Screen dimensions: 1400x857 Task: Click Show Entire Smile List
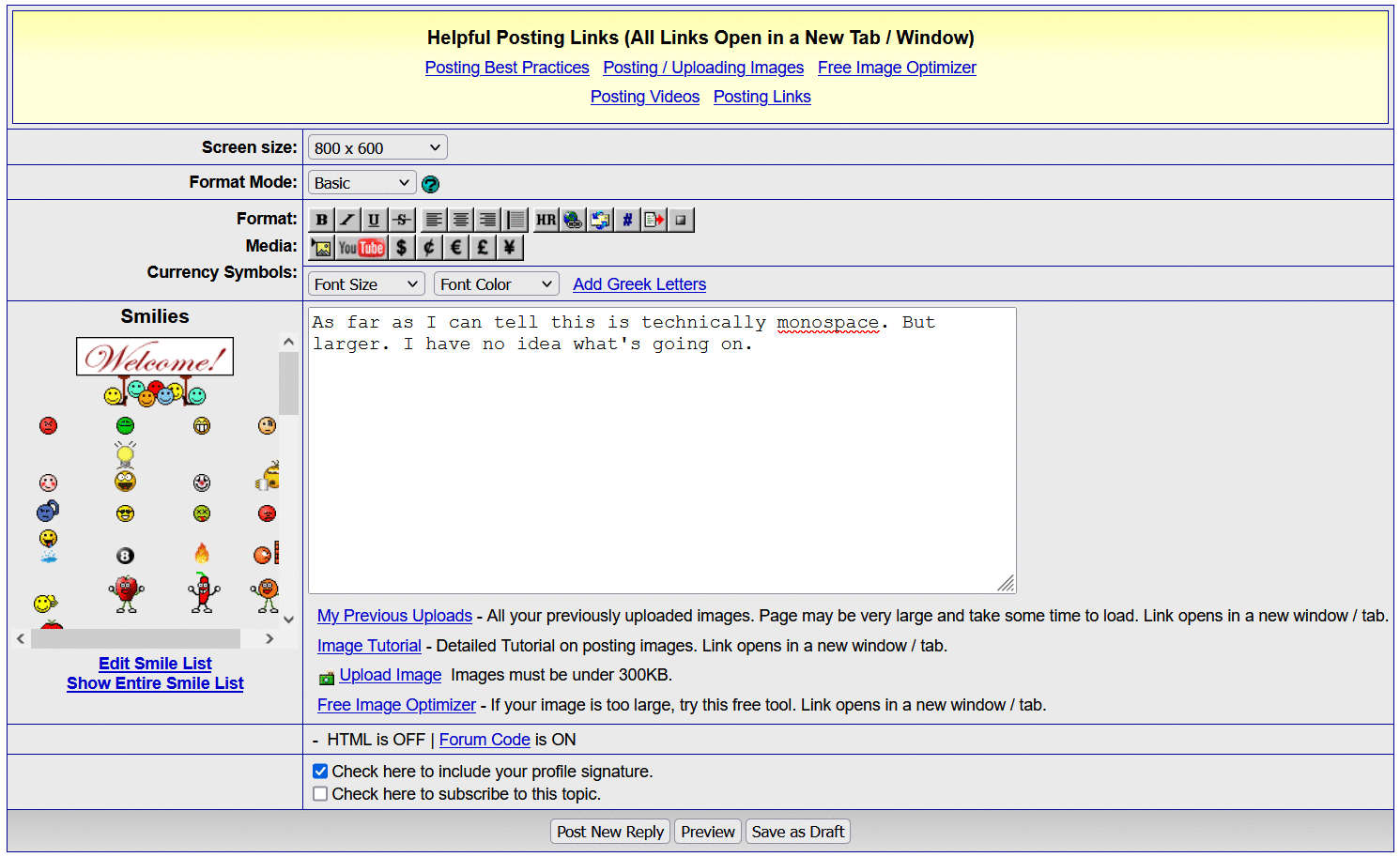[155, 683]
